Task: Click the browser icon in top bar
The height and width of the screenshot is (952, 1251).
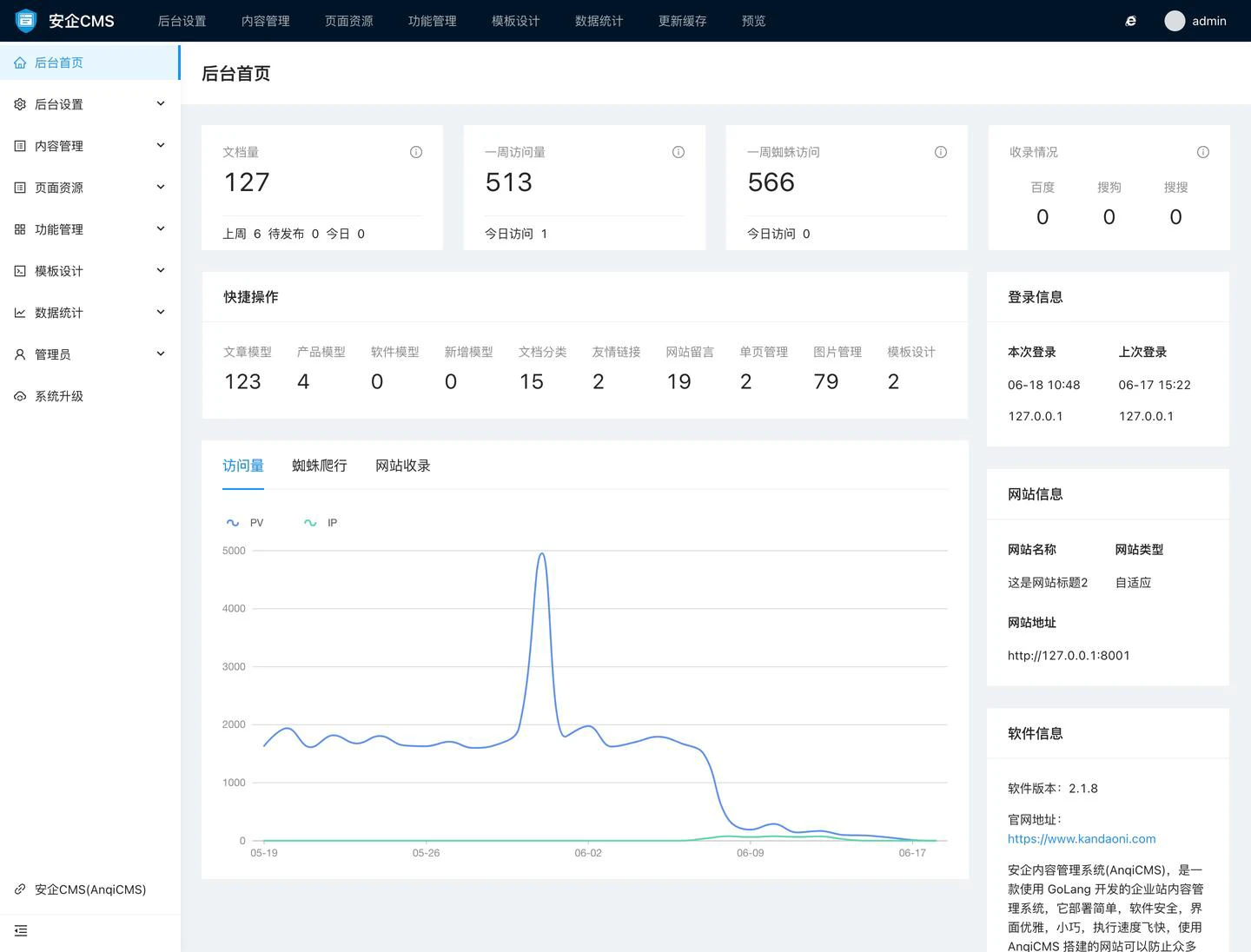Action: 1130,21
